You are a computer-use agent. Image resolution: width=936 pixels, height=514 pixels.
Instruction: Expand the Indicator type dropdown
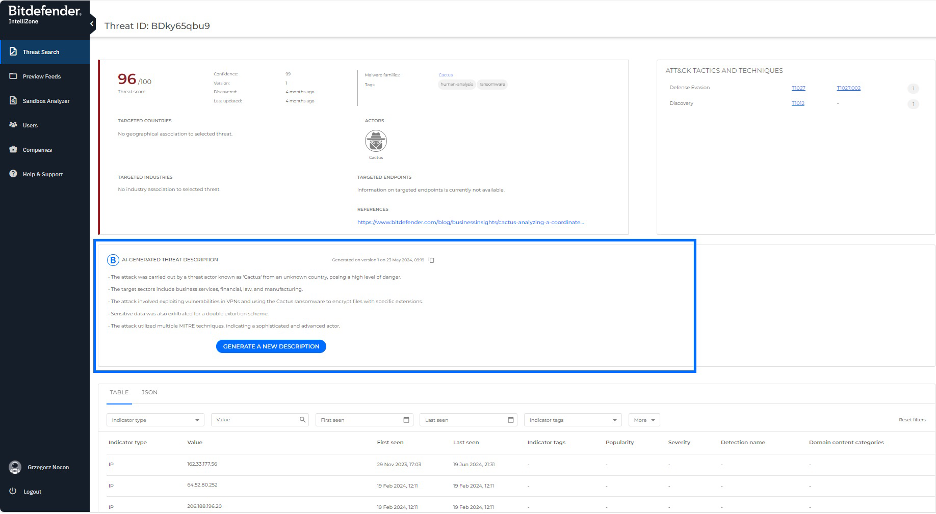(155, 420)
